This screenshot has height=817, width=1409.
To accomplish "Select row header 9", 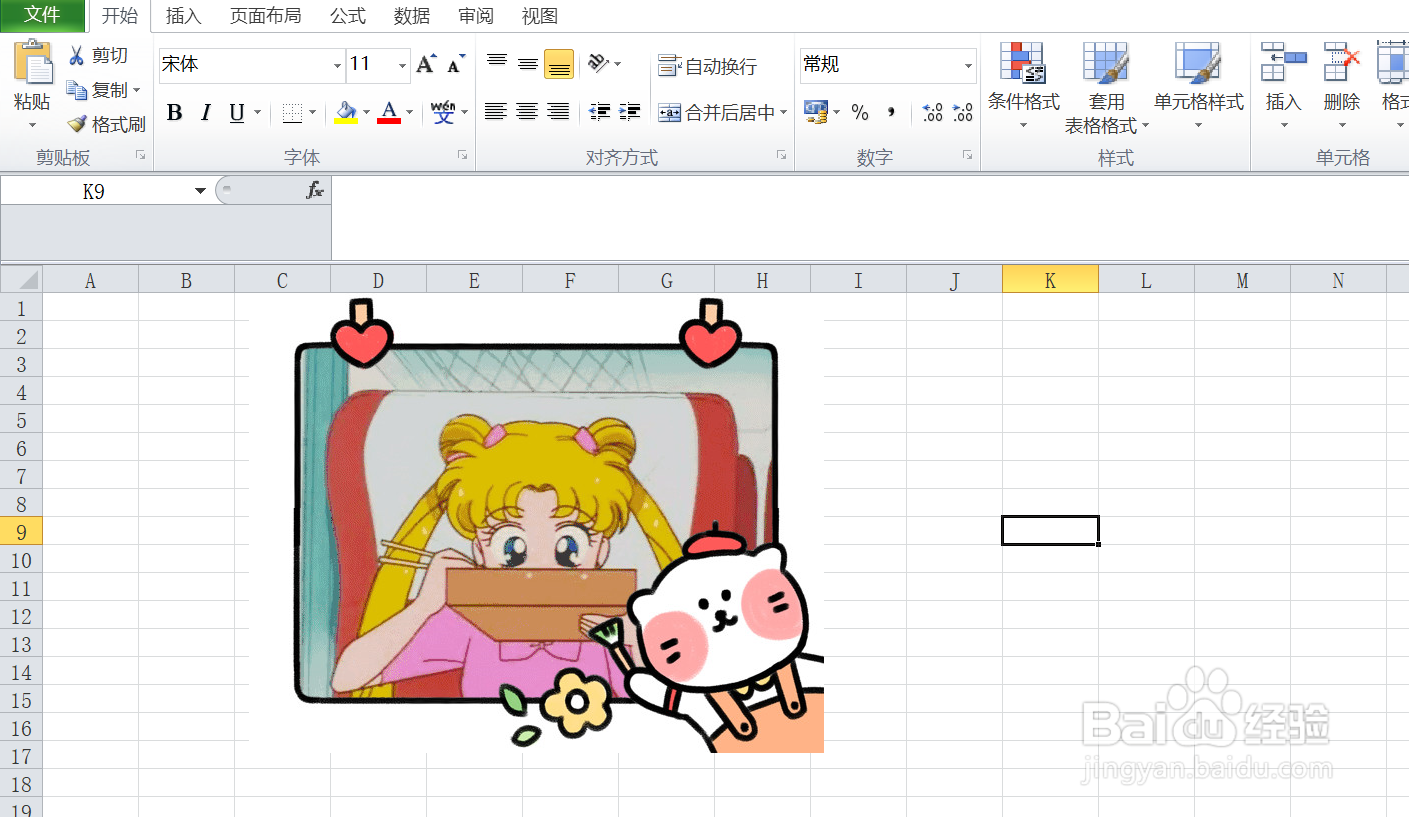I will (x=21, y=531).
